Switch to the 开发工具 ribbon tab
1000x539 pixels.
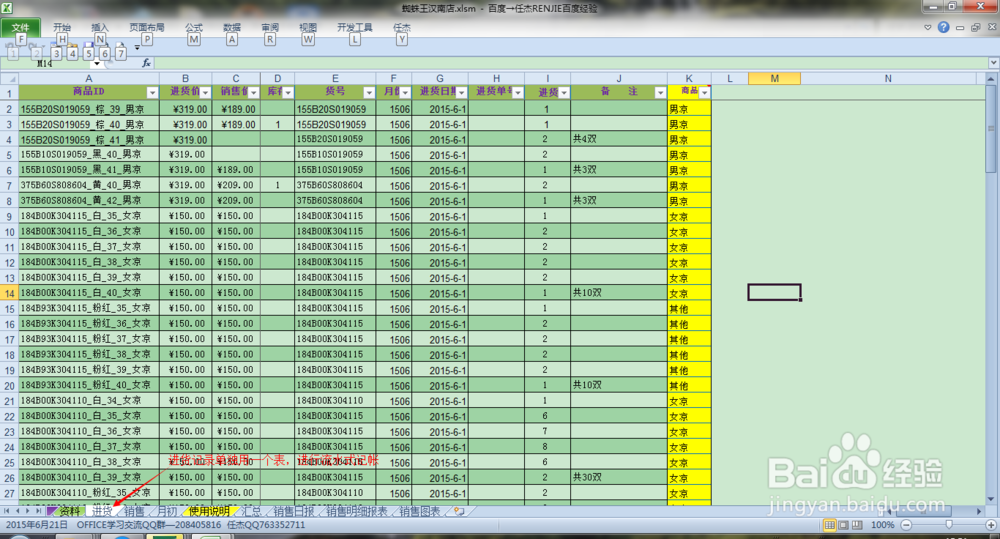pyautogui.click(x=355, y=27)
